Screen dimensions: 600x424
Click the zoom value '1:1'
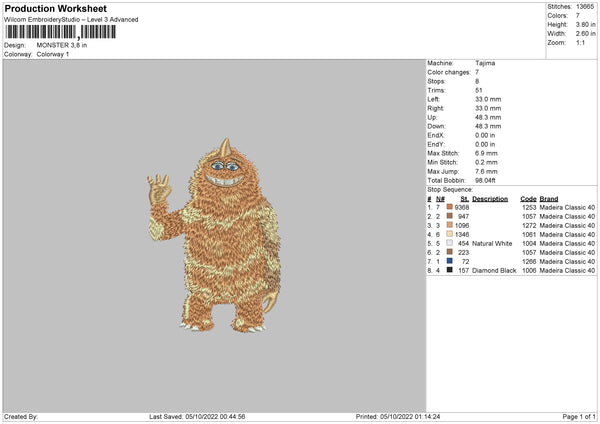[580, 42]
